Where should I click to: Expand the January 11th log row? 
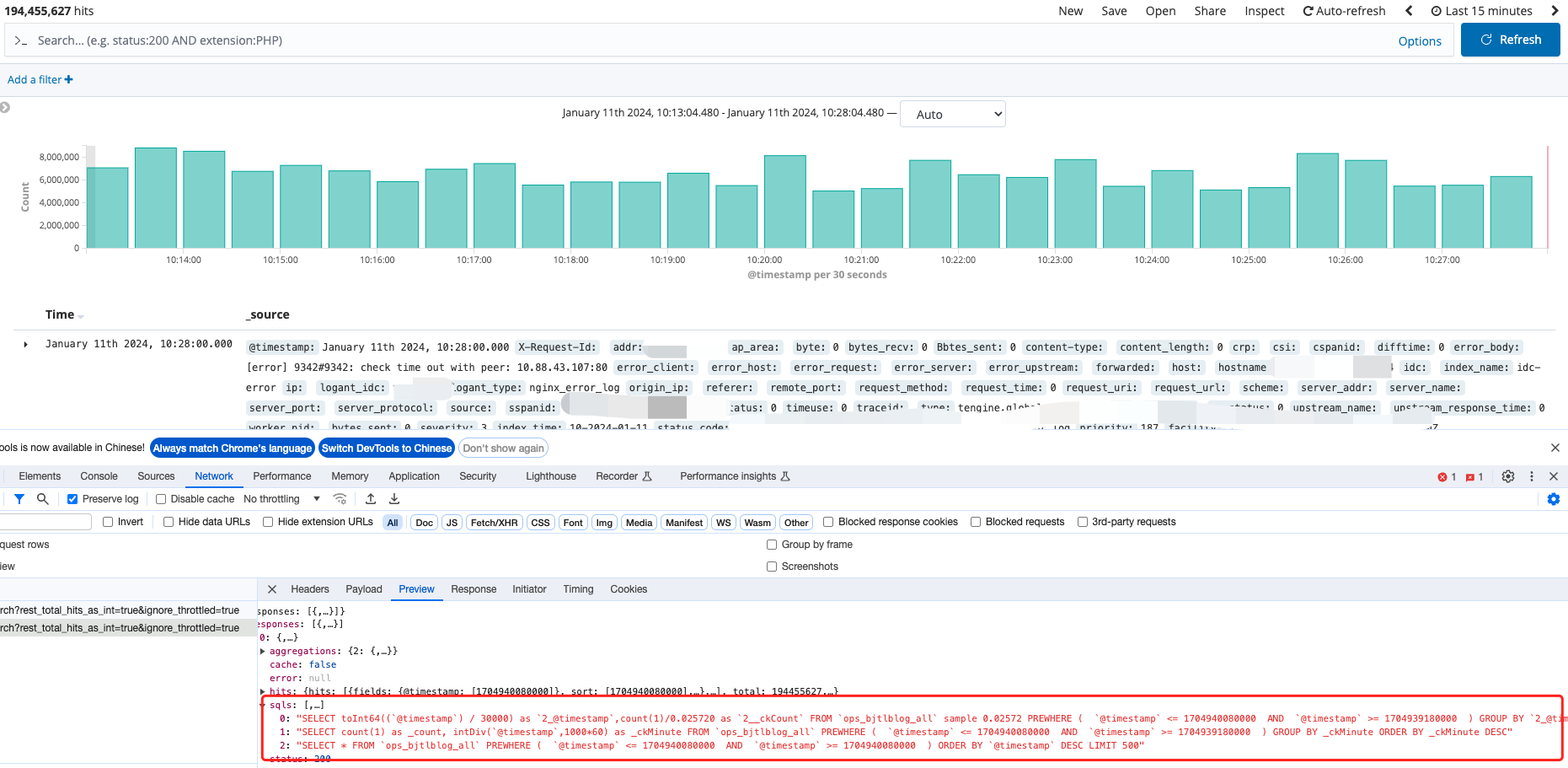tap(25, 344)
